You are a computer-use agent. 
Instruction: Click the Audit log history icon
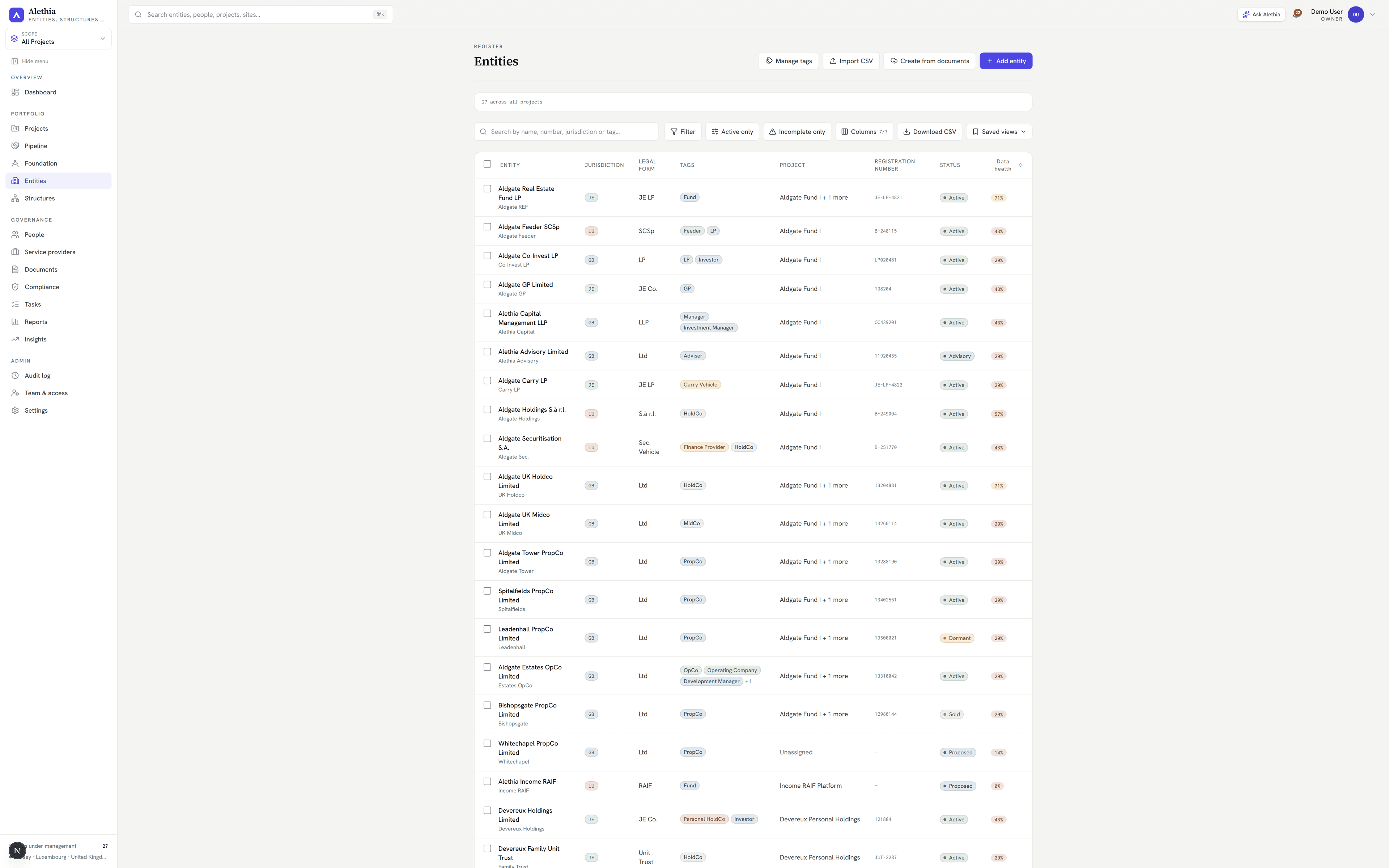[16, 375]
